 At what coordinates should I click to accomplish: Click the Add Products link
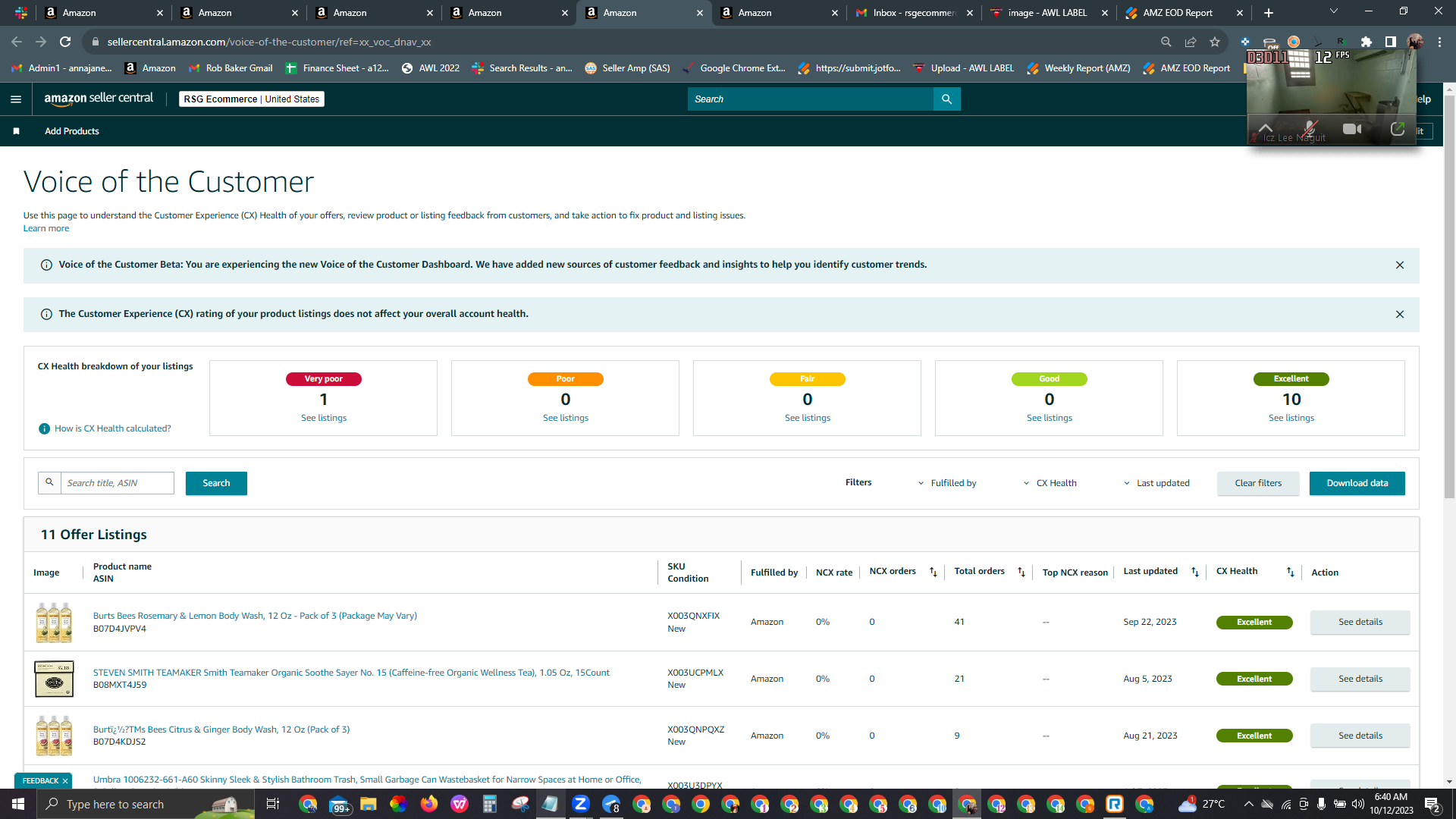[x=72, y=131]
